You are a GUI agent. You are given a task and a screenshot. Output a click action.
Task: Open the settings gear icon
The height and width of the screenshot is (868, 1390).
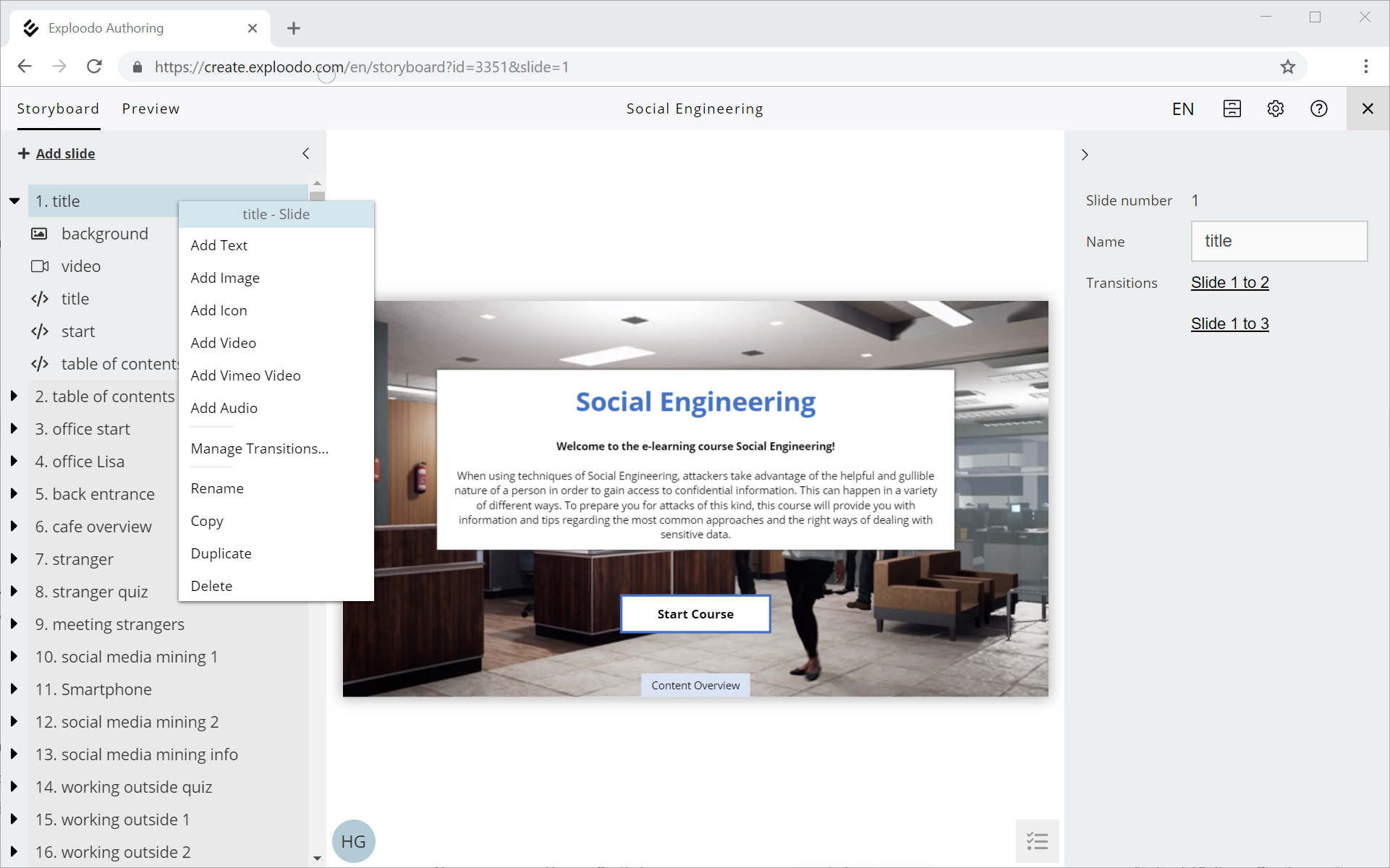(1275, 109)
